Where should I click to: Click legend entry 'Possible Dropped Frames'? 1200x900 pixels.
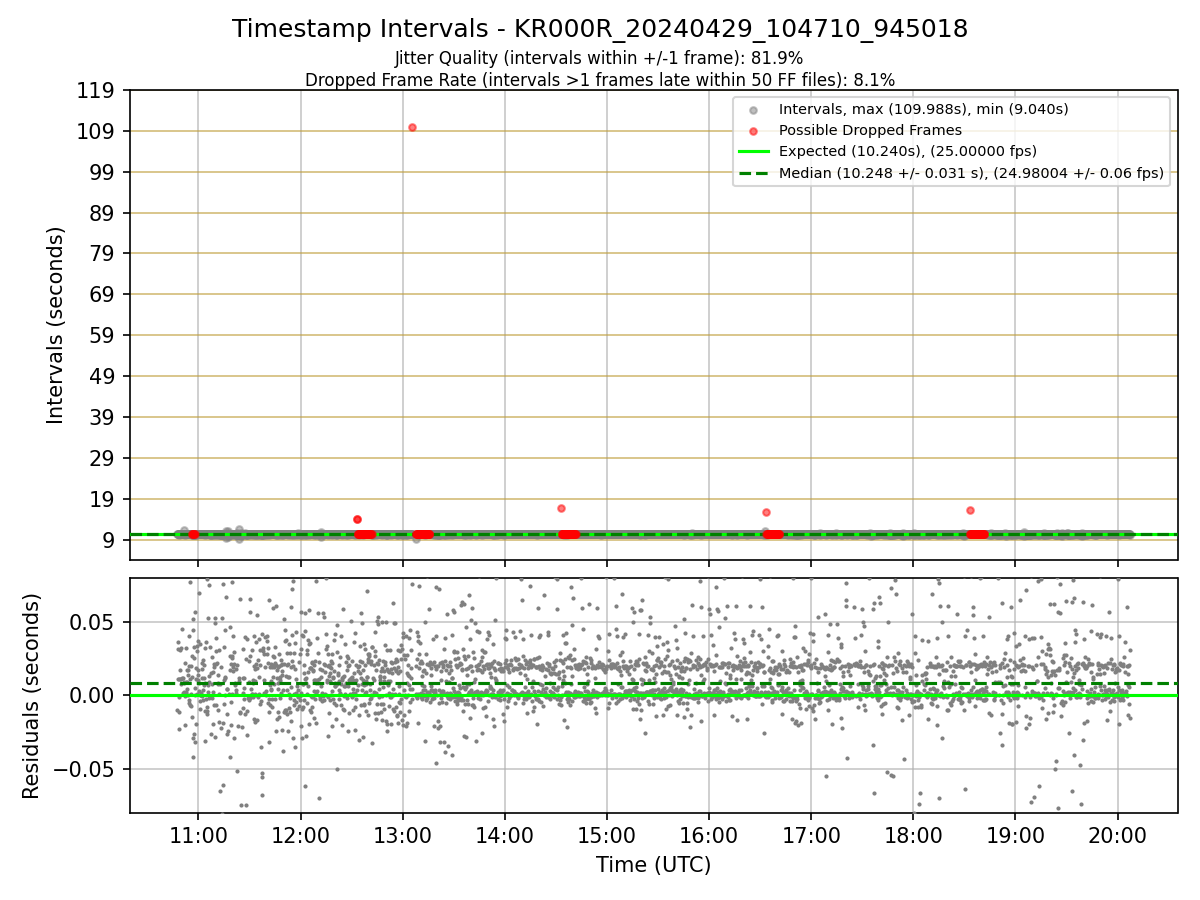870,130
